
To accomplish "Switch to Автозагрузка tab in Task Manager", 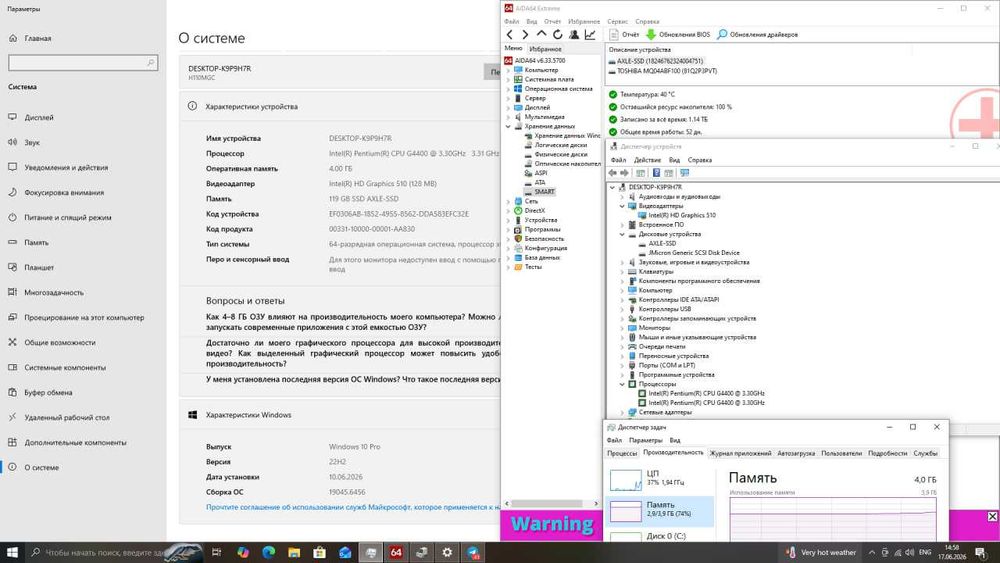I will click(x=796, y=453).
